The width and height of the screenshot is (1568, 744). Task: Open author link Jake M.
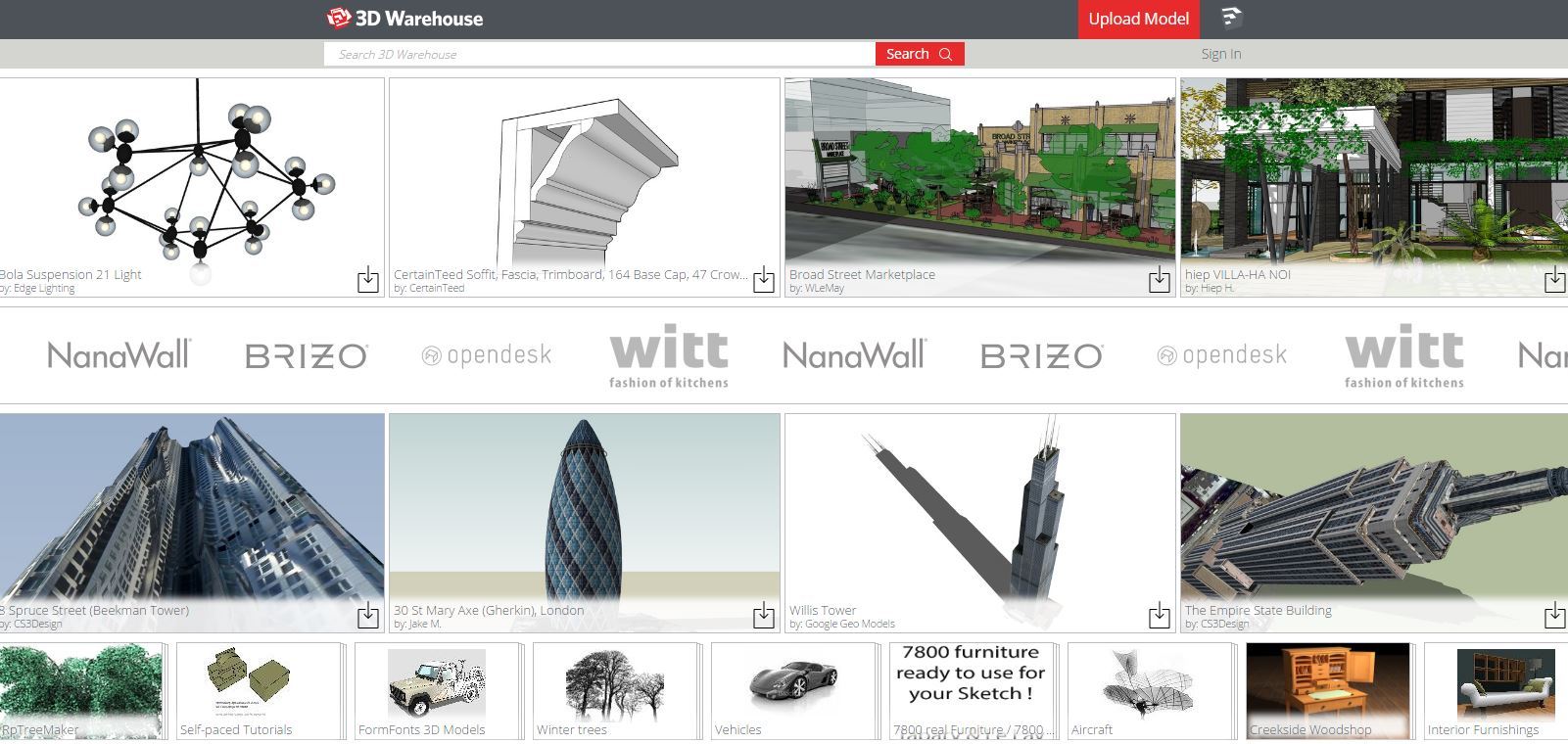click(424, 625)
